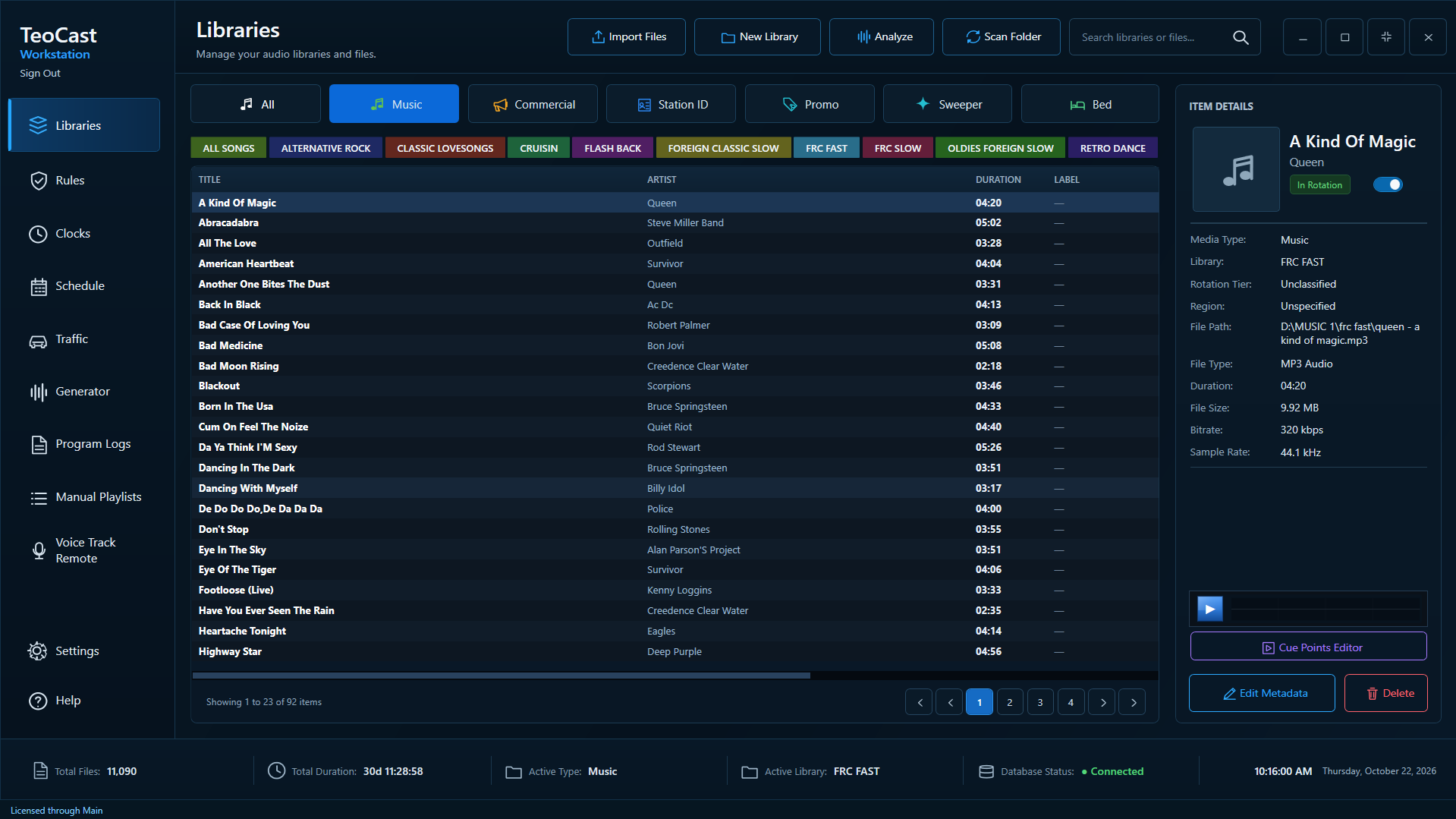Image resolution: width=1456 pixels, height=819 pixels.
Task: Create a New Library
Action: point(757,37)
